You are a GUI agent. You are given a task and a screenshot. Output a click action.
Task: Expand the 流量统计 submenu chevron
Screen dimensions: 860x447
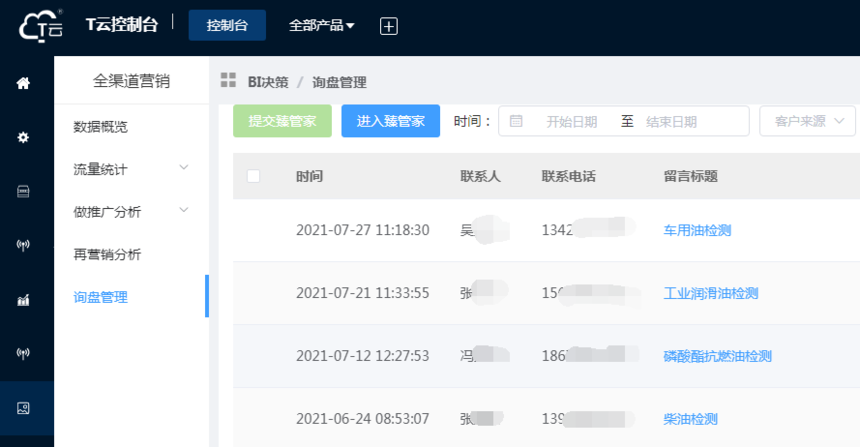(x=184, y=167)
